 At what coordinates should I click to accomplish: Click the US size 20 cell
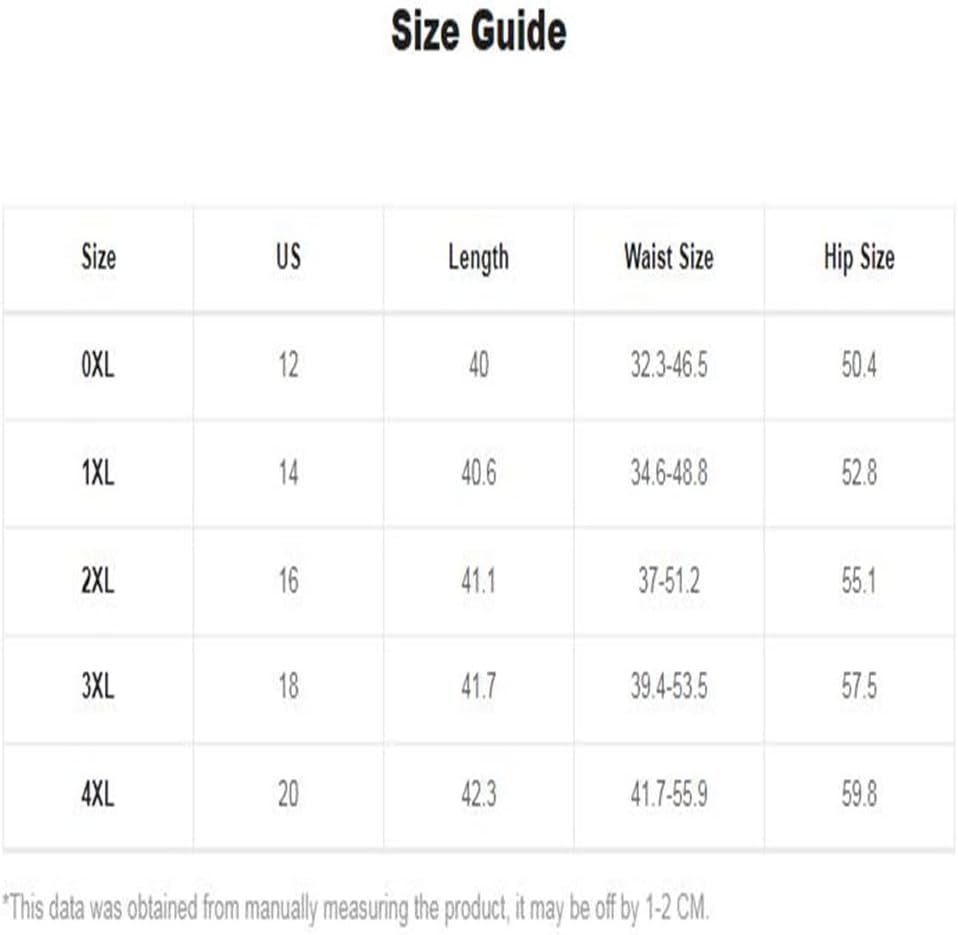pyautogui.click(x=288, y=795)
